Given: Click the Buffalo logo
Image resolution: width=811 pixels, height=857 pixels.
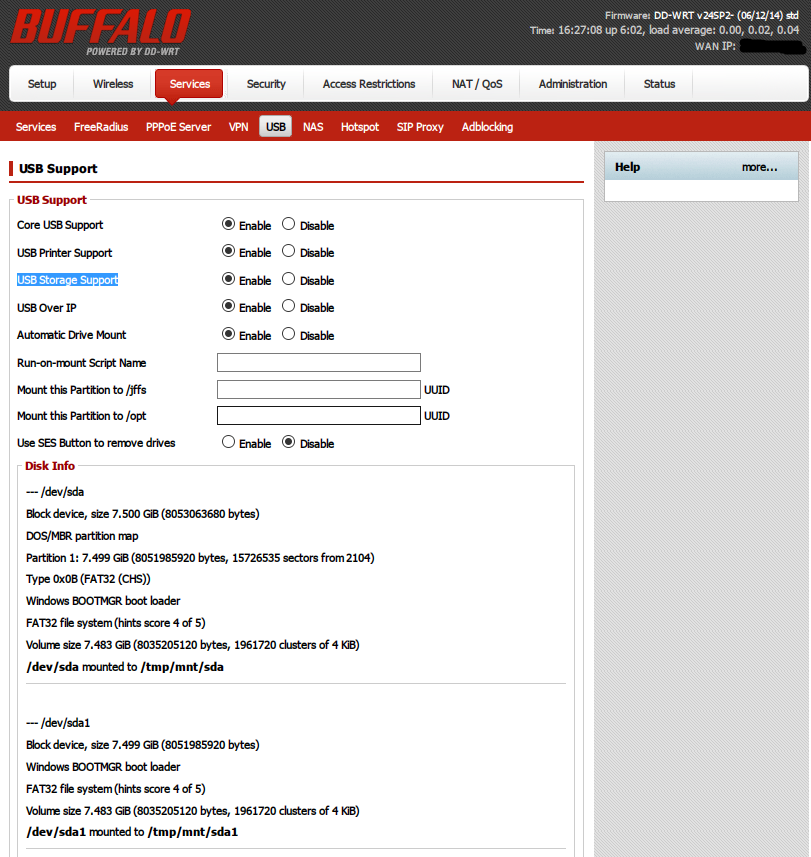Looking at the screenshot, I should coord(100,30).
